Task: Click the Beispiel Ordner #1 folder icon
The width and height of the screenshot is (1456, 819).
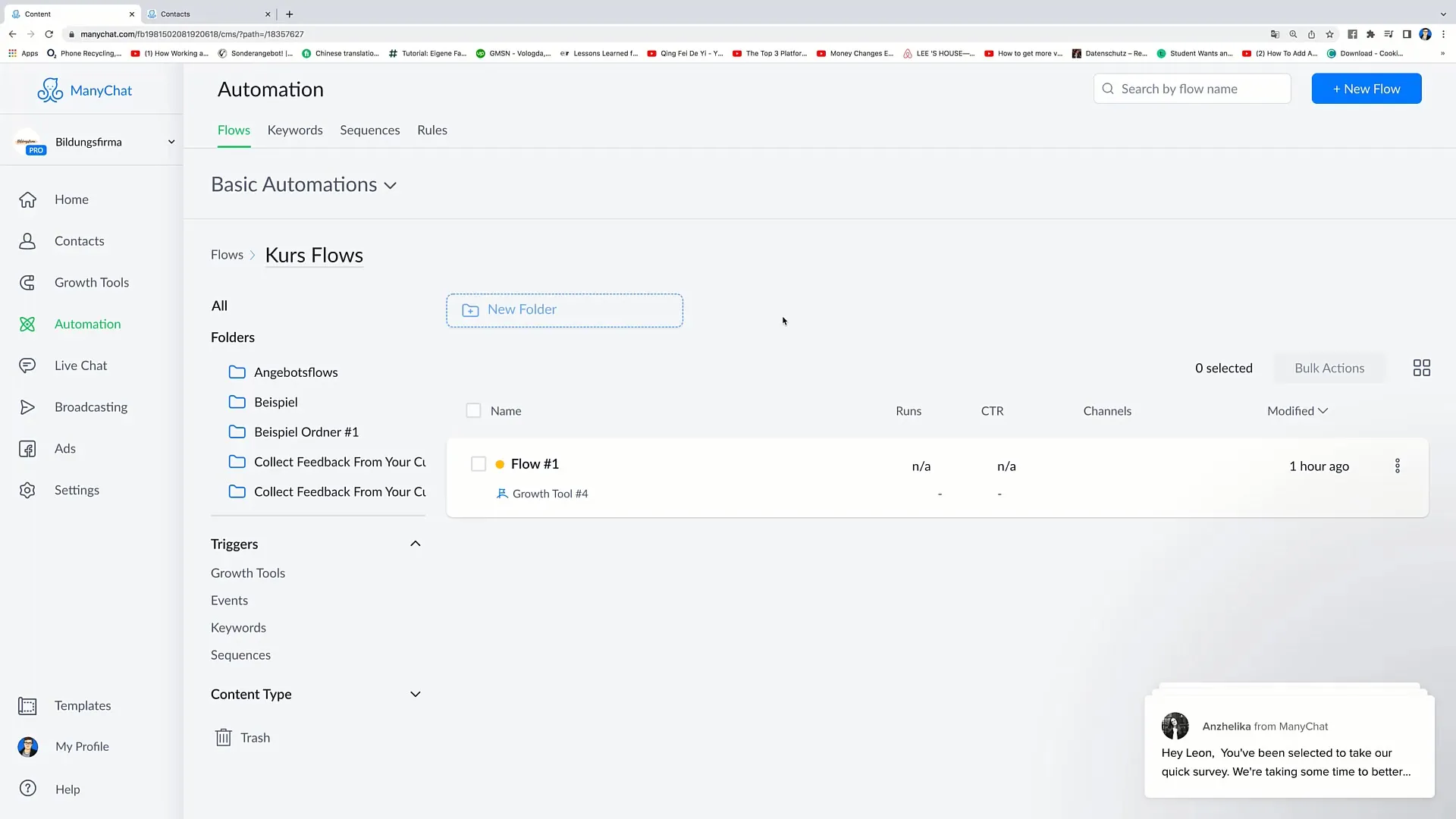Action: pyautogui.click(x=237, y=432)
